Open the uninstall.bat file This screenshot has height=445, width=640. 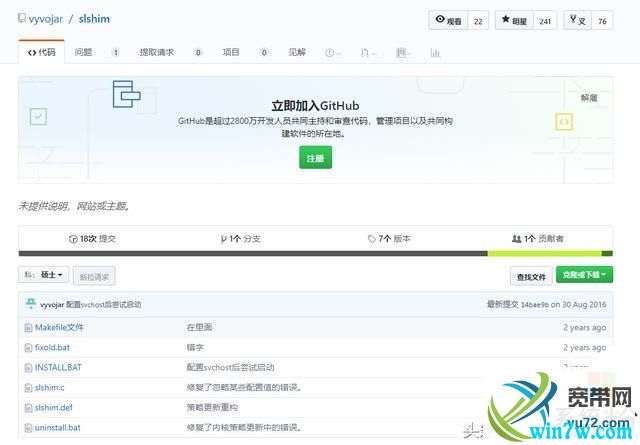(58, 427)
